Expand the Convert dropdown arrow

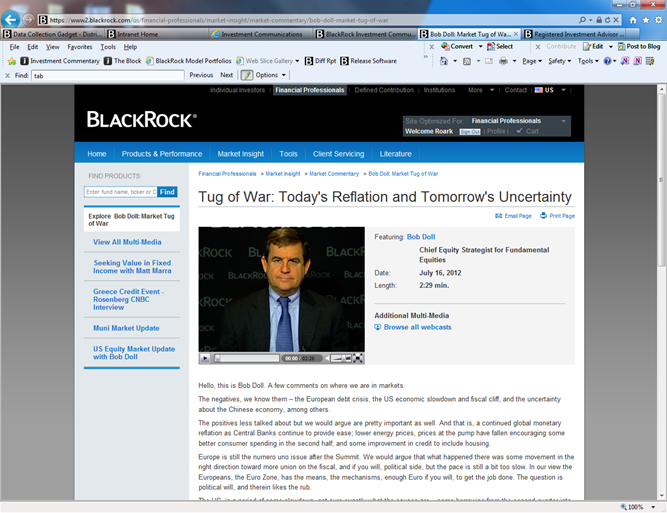pyautogui.click(x=480, y=46)
